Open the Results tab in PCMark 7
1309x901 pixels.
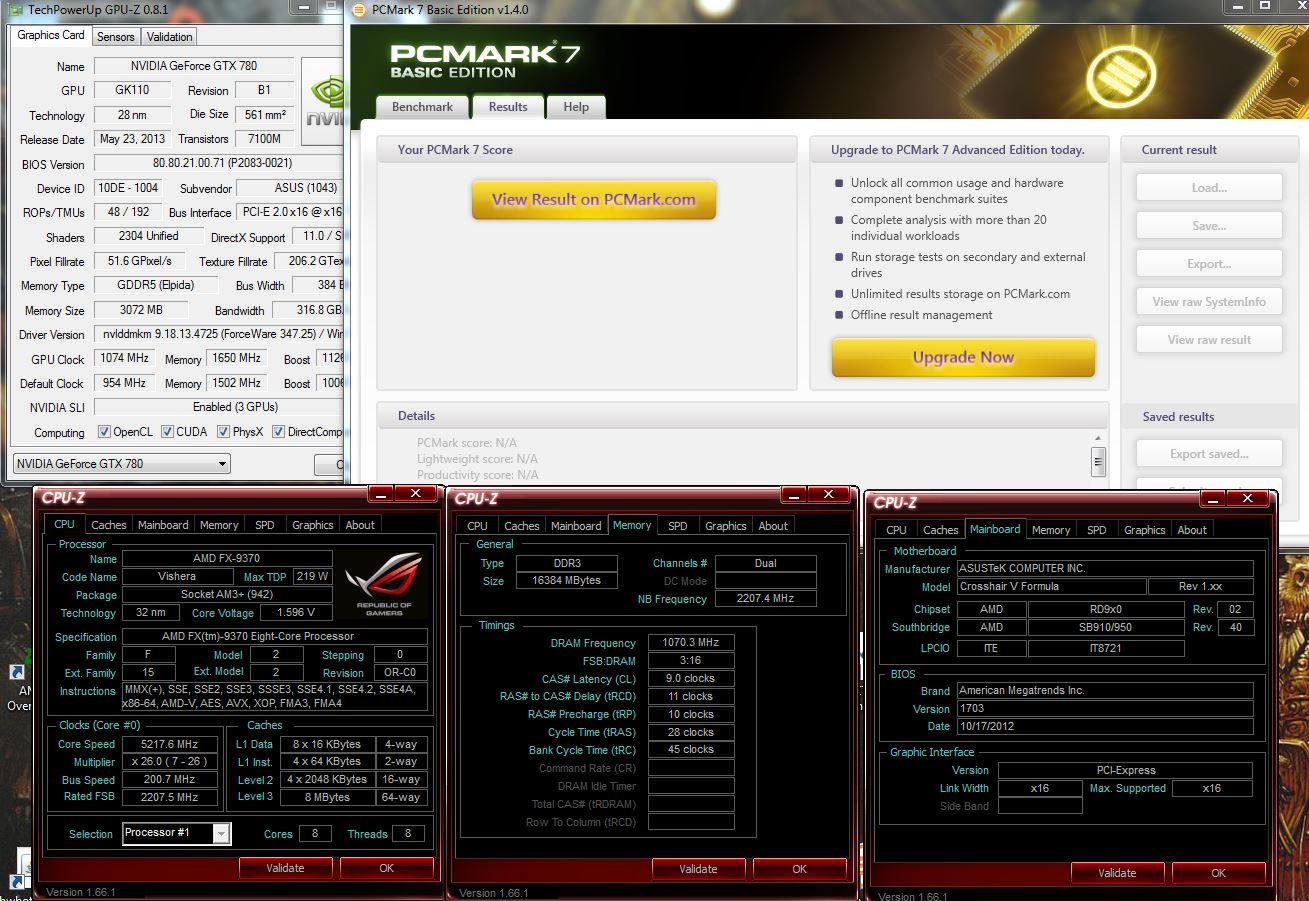[508, 107]
